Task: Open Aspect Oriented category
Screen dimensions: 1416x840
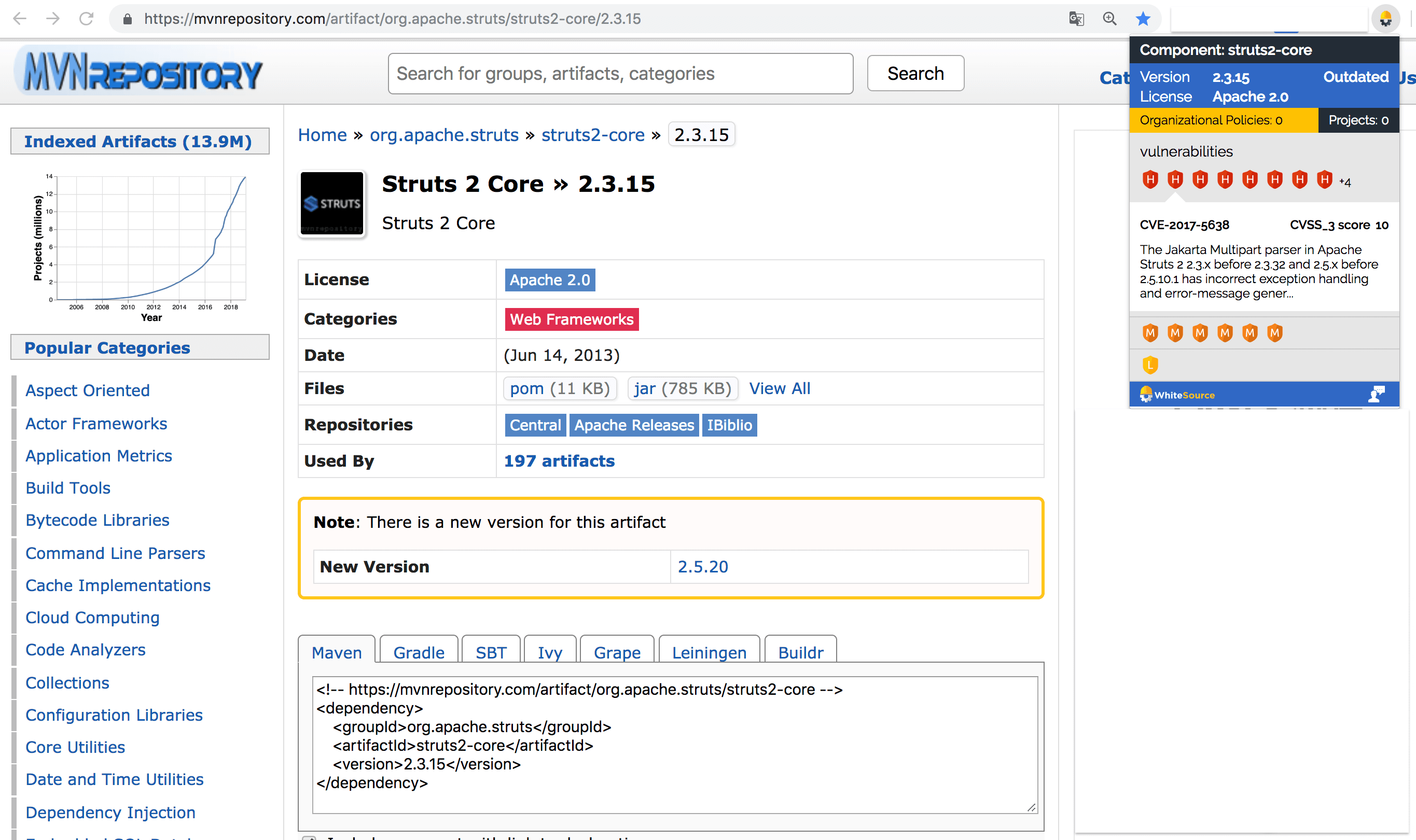Action: coord(87,390)
